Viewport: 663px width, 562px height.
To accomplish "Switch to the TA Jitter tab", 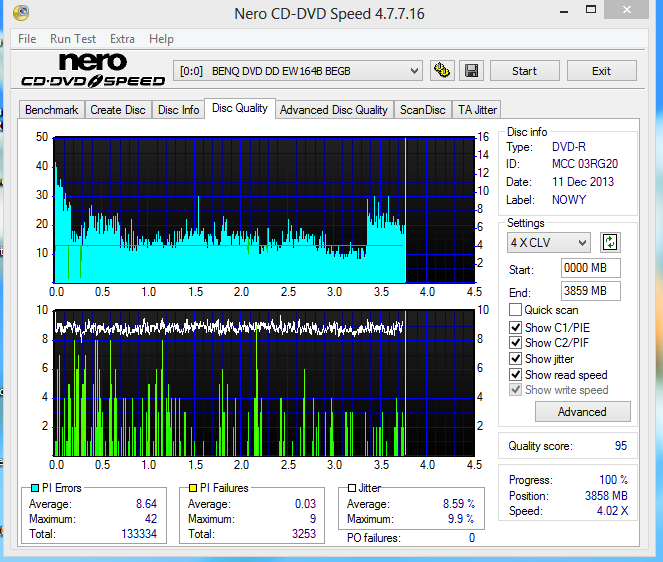I will pyautogui.click(x=477, y=110).
